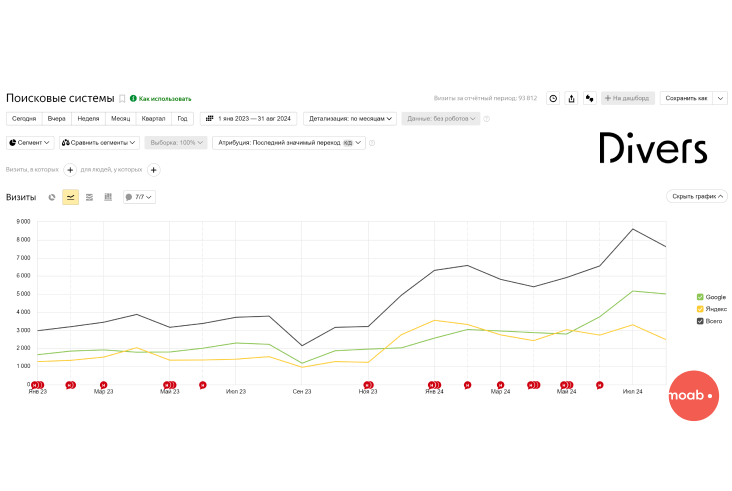The height and width of the screenshot is (491, 732).
Task: Open the report history clock icon
Action: [x=553, y=98]
